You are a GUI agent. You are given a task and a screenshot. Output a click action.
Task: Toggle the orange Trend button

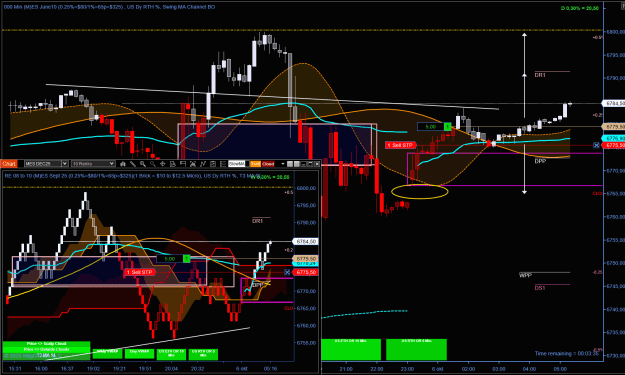coord(256,164)
